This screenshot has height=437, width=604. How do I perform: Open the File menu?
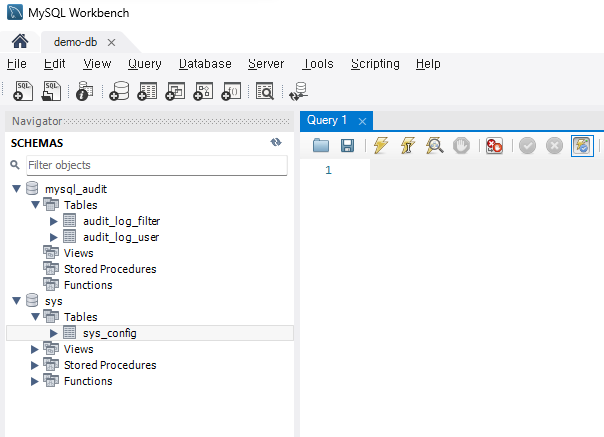click(x=17, y=64)
